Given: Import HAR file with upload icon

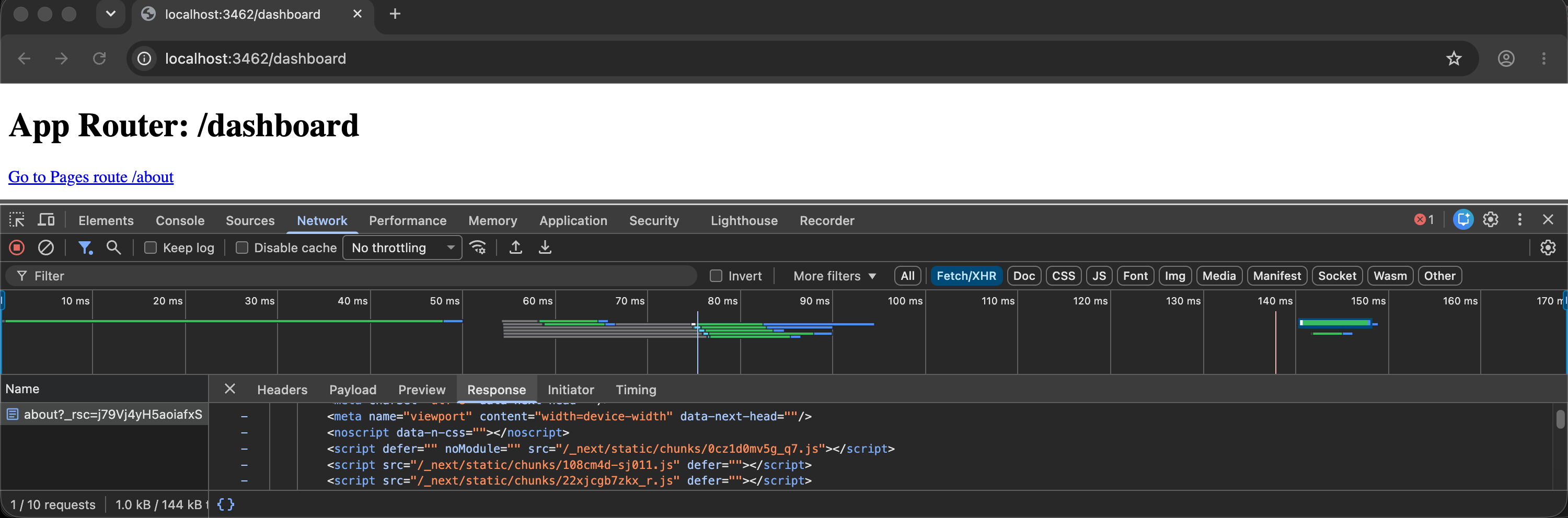Looking at the screenshot, I should tap(515, 248).
